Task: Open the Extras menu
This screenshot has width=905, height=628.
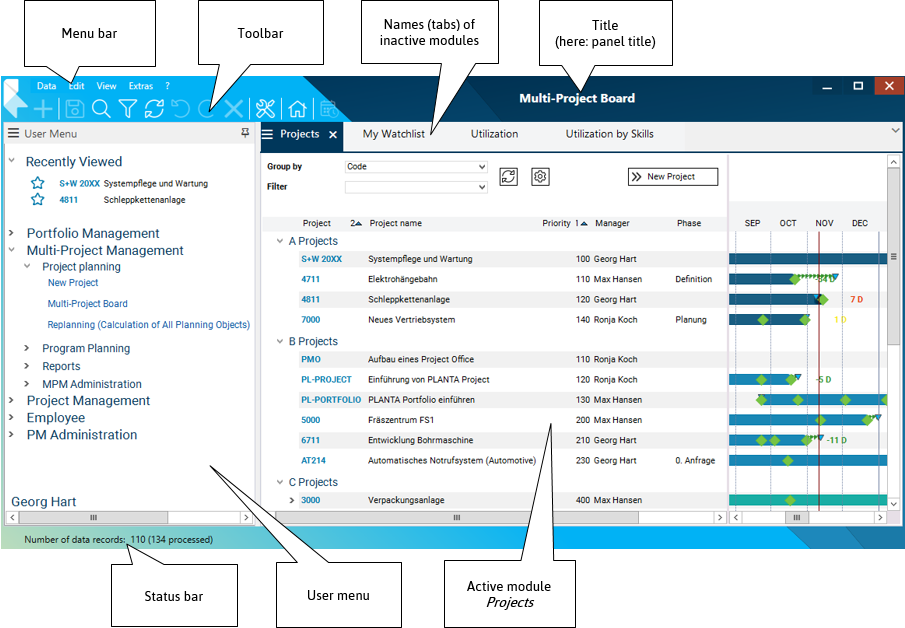Action: coord(141,86)
